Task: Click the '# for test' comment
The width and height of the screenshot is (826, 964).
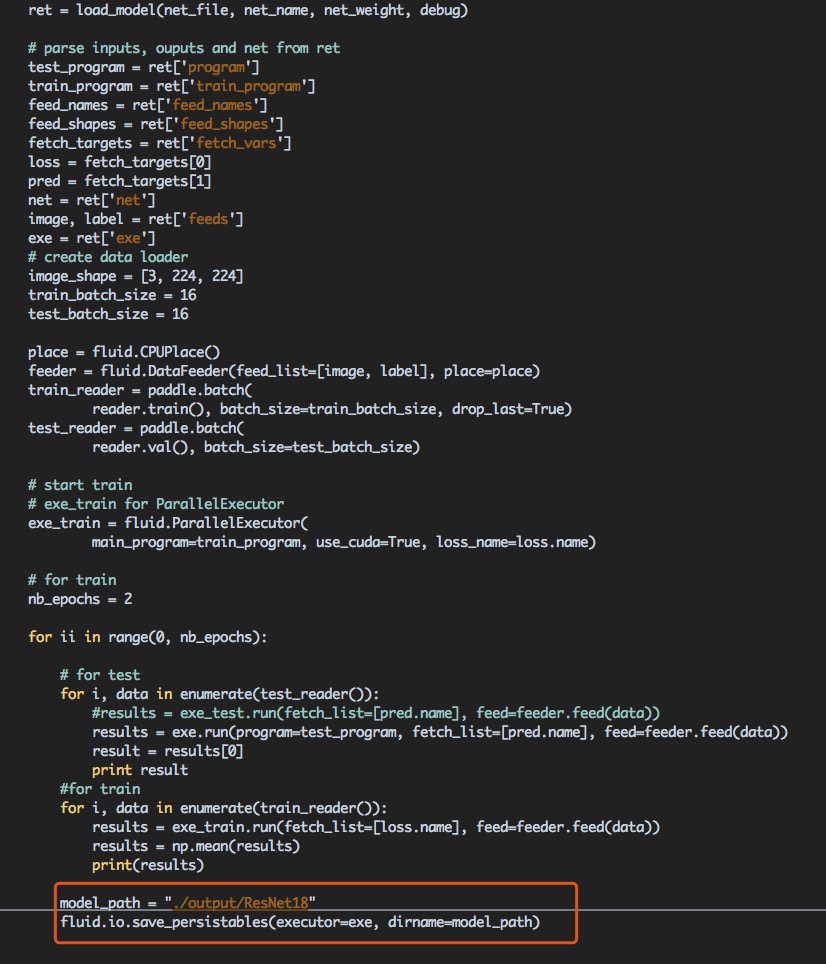Action: [x=100, y=675]
